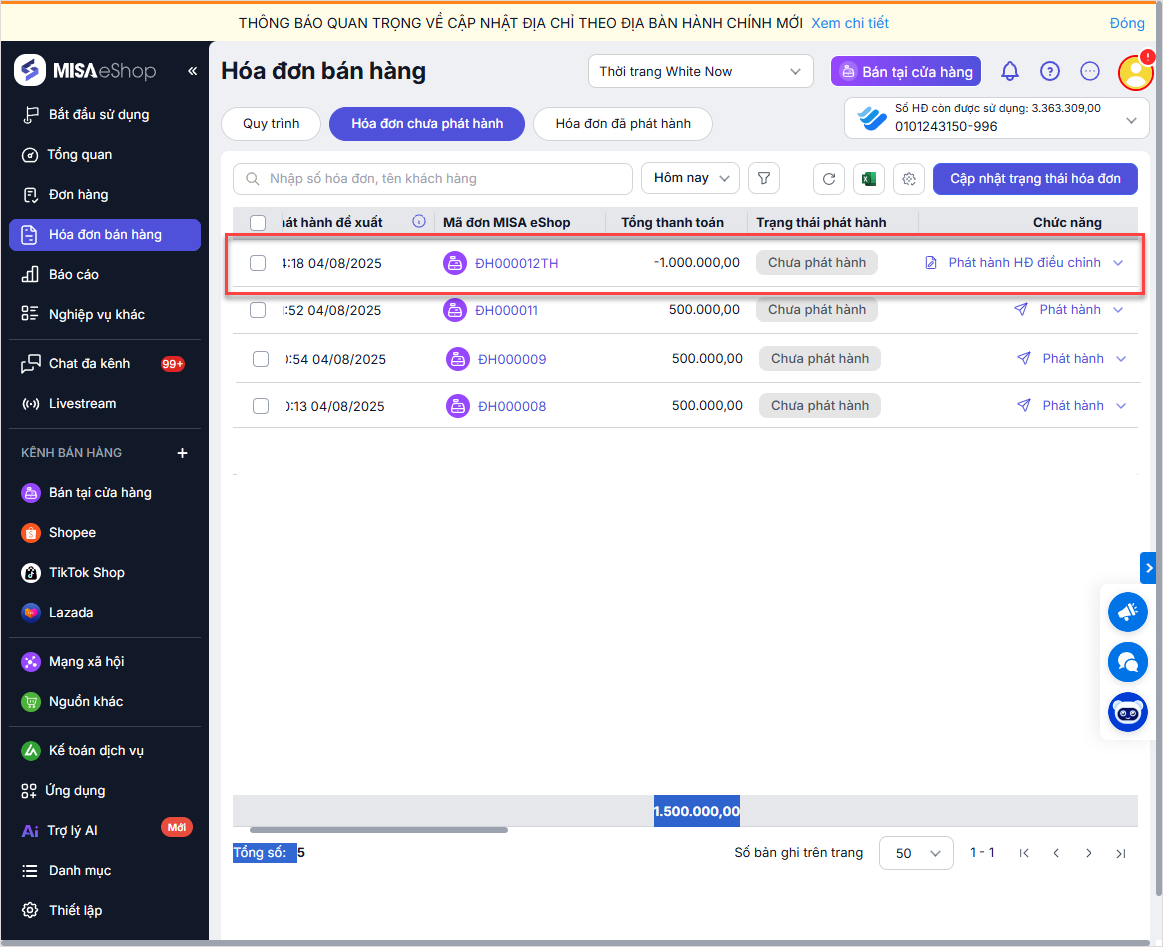
Task: Open the Hôm nay date range dropdown
Action: tap(691, 178)
